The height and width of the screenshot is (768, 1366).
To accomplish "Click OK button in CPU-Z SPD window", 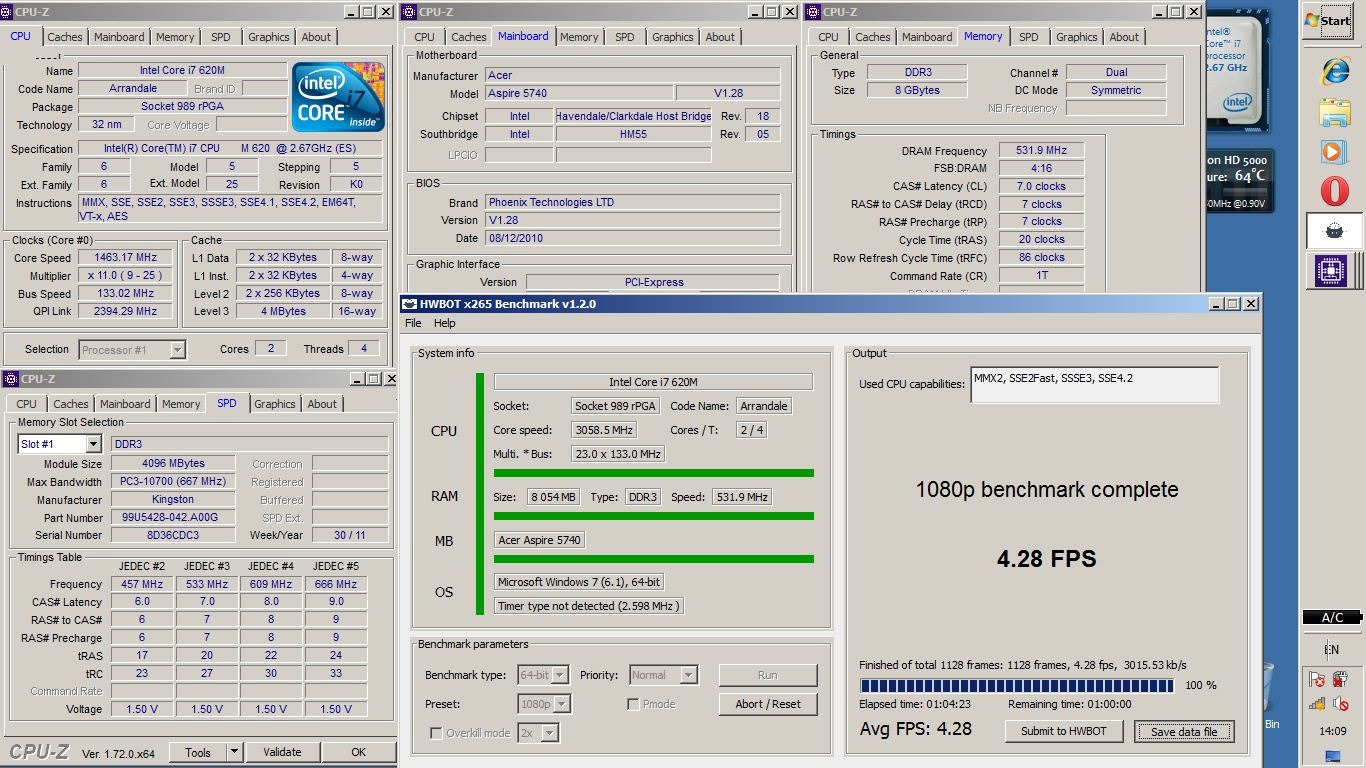I will 358,752.
